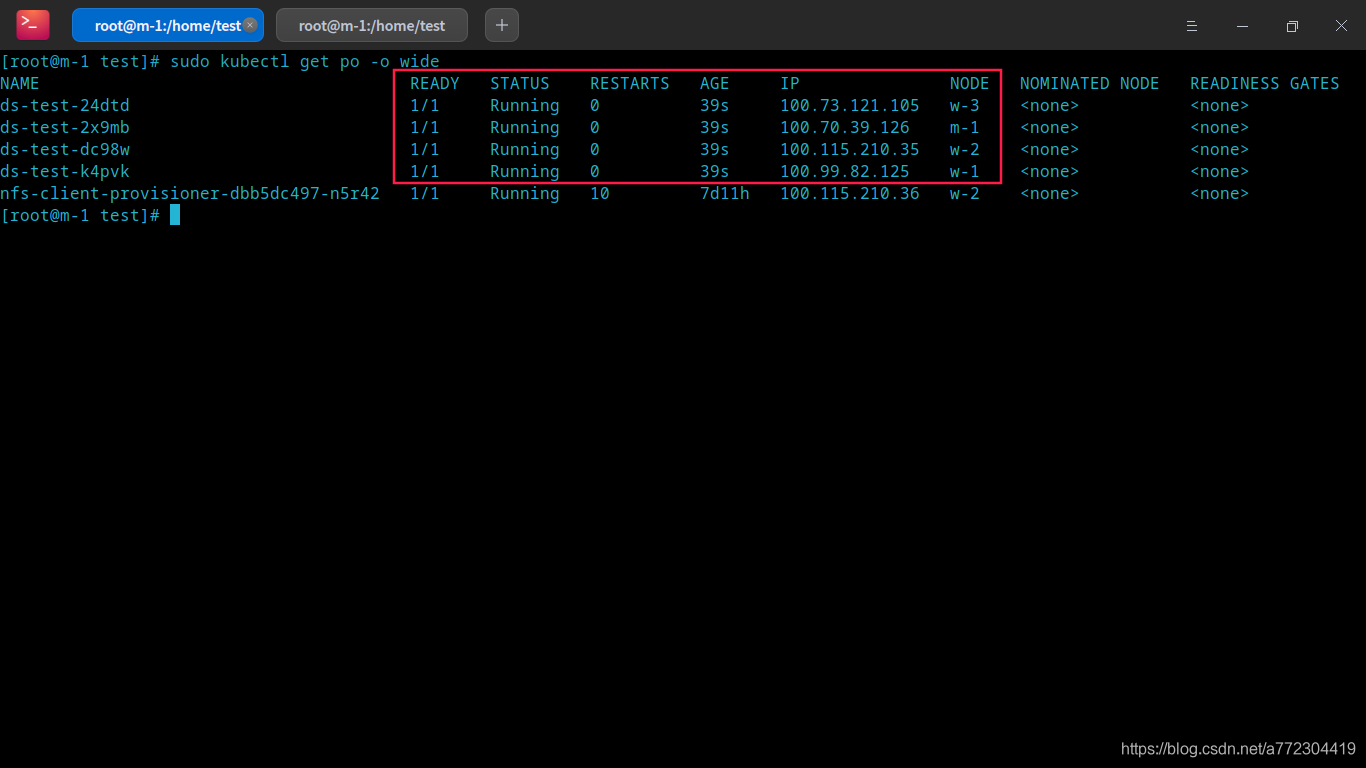1366x768 pixels.
Task: Click node value w-1
Action: (965, 172)
